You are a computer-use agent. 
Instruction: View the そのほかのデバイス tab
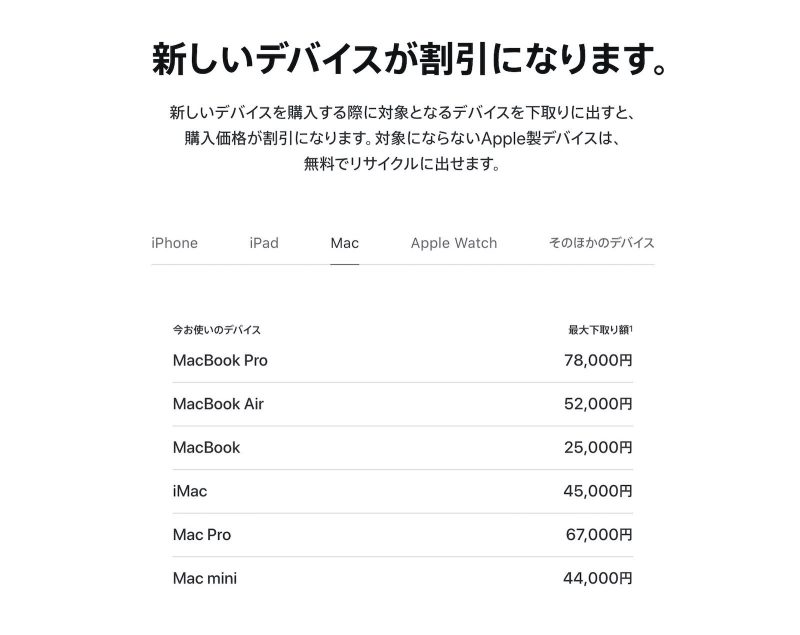pyautogui.click(x=600, y=242)
